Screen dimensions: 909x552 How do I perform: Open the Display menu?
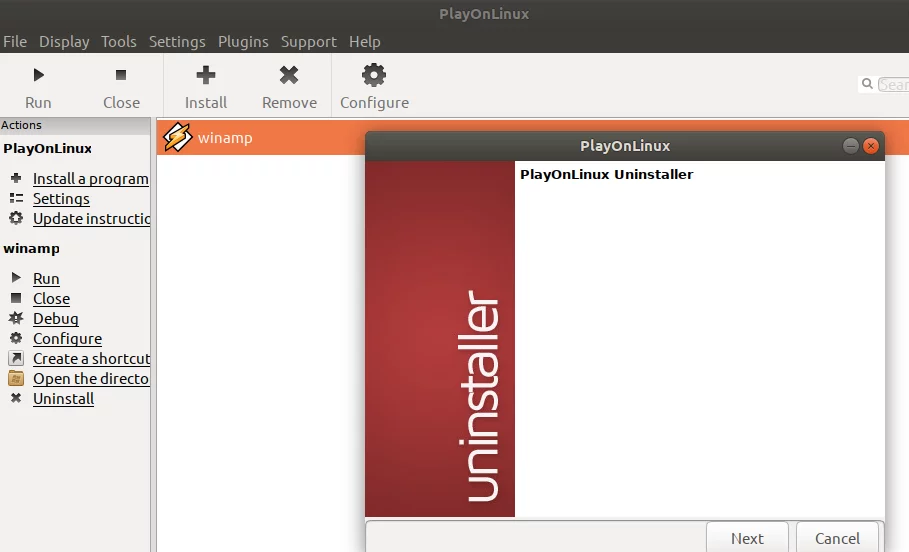coord(64,42)
